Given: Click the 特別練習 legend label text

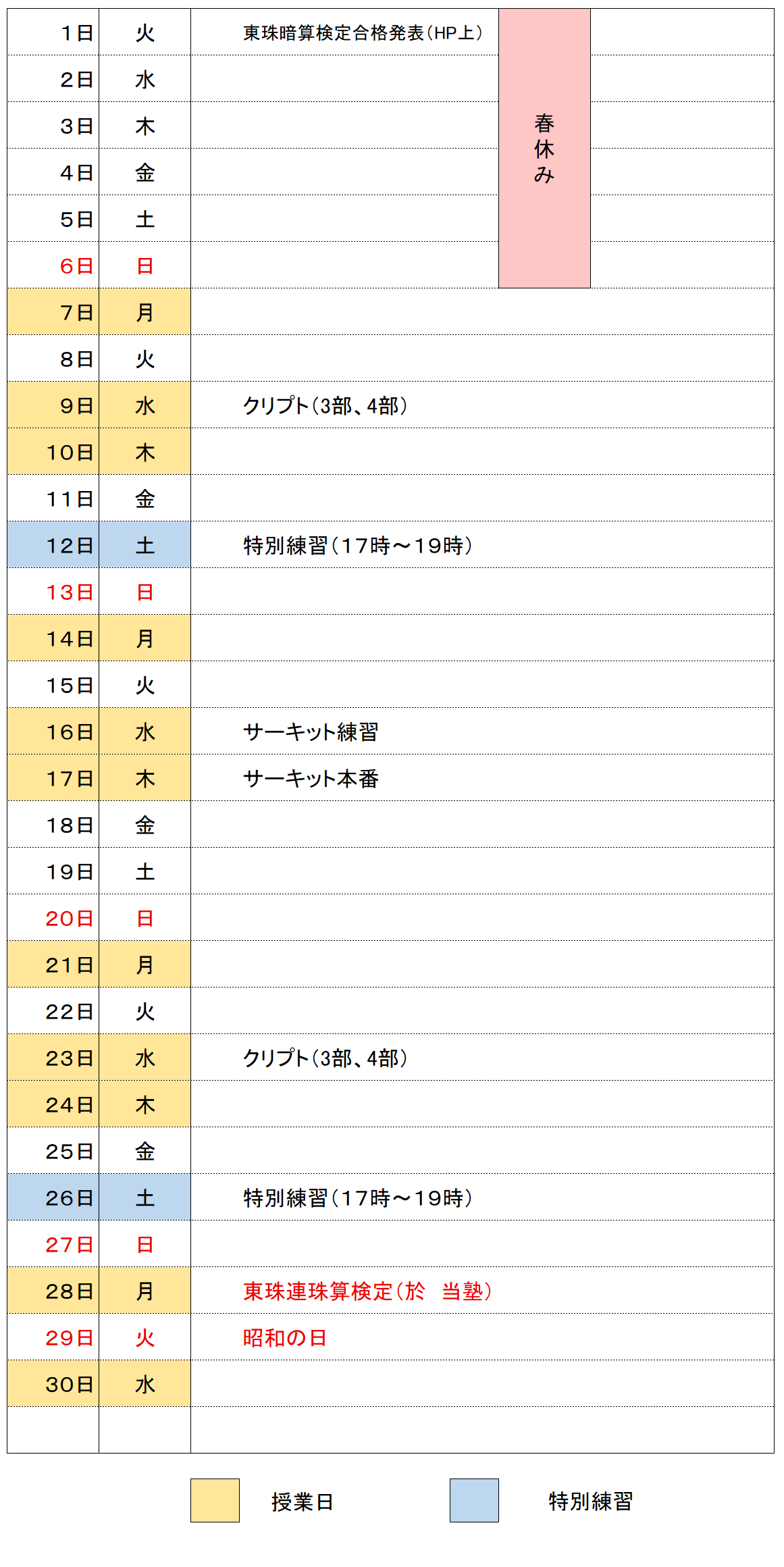Looking at the screenshot, I should coord(590,1501).
